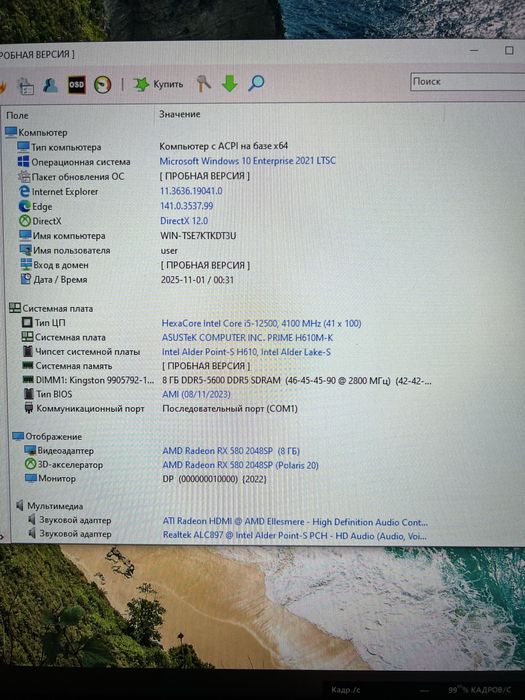Click the Монитор row icon
The height and width of the screenshot is (700, 525).
(30, 478)
